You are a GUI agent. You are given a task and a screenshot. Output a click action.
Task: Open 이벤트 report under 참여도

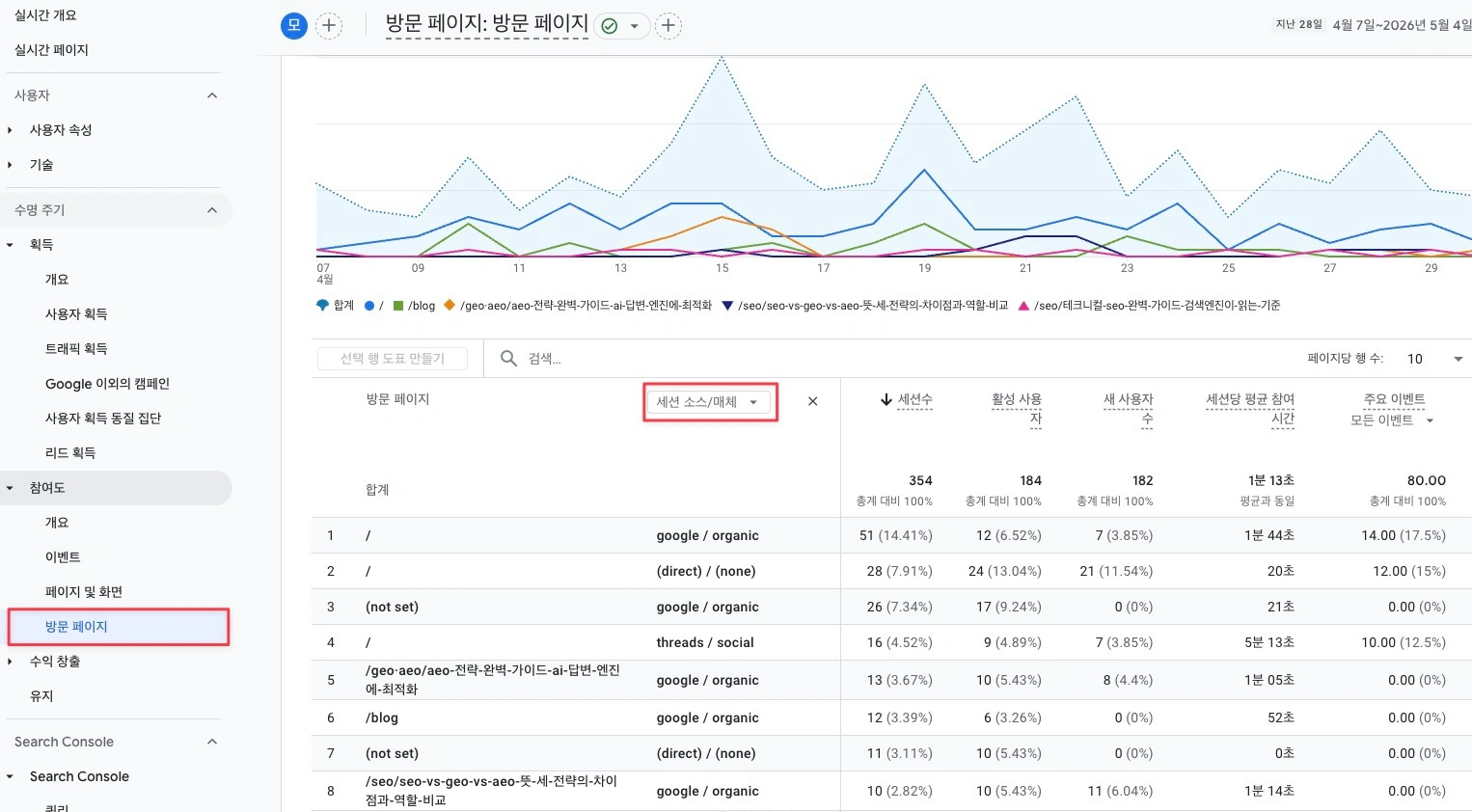point(63,557)
